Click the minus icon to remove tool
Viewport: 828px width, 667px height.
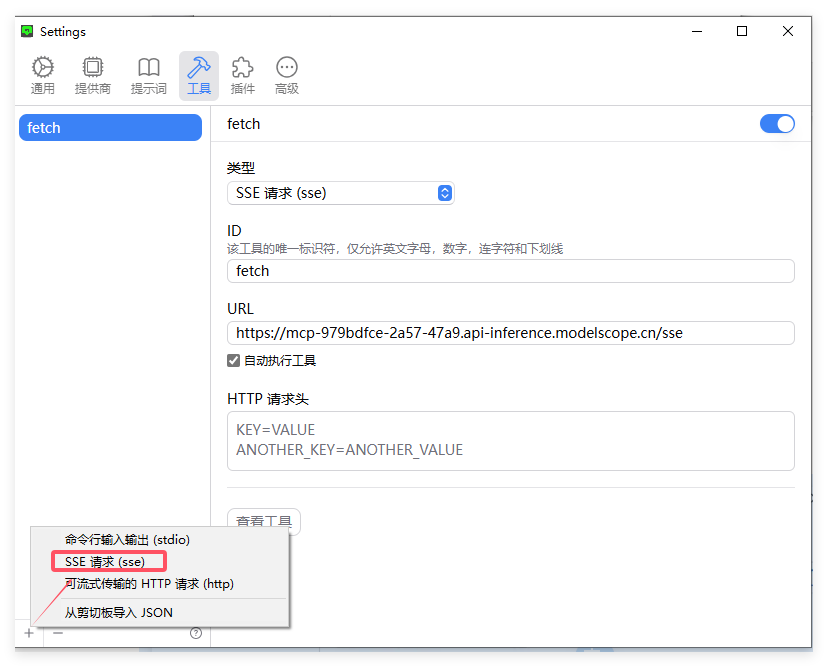tap(58, 633)
